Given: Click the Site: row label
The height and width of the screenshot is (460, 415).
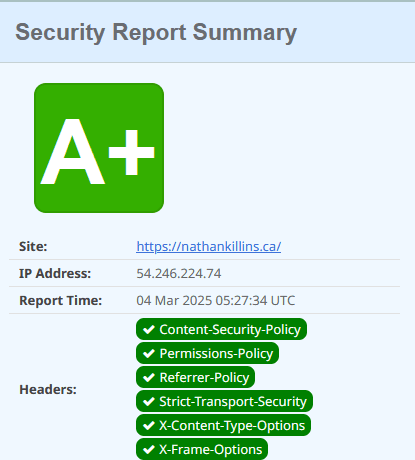Looking at the screenshot, I should [x=33, y=247].
